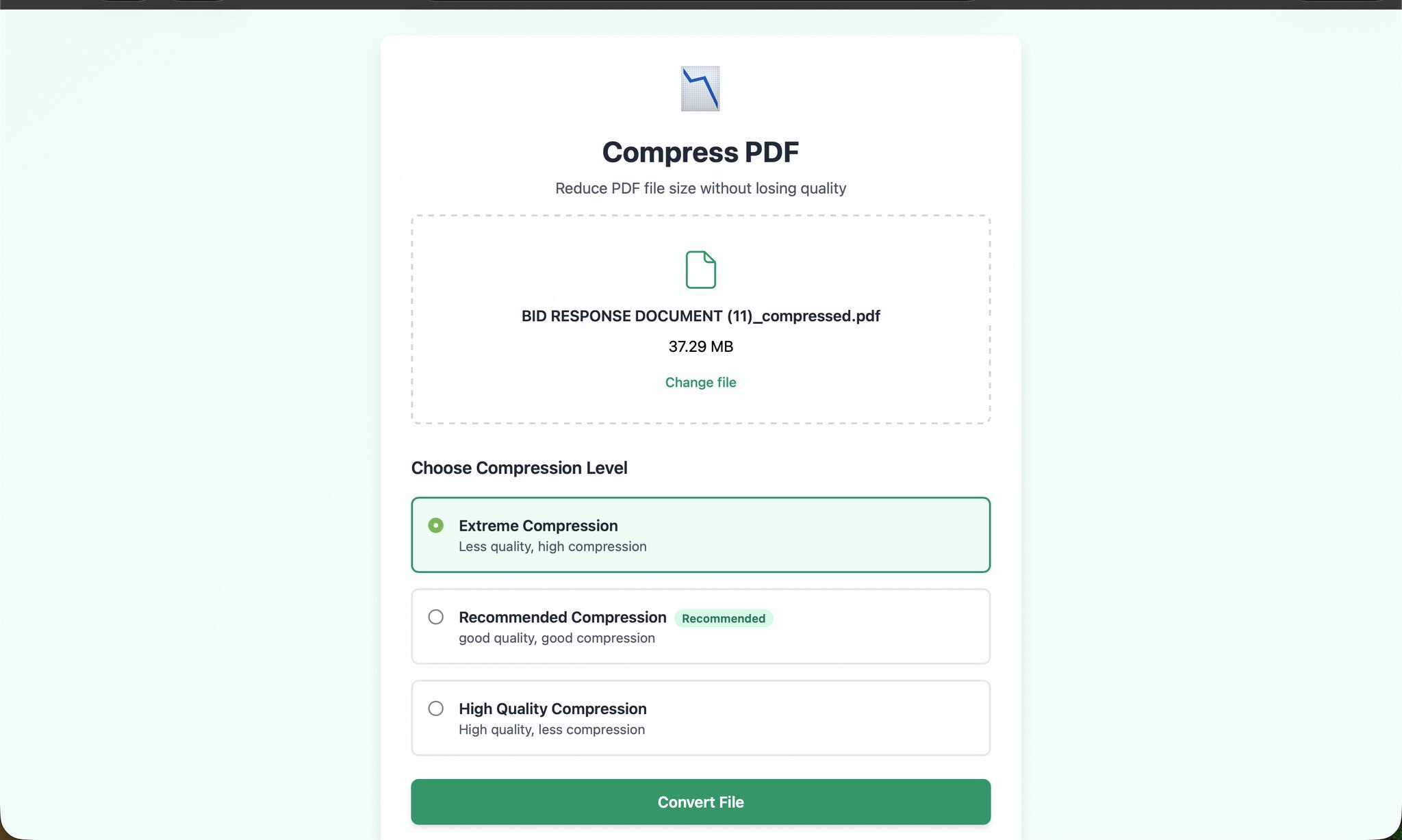Screen dimensions: 1402x840
Task: Click the 'Less quality, high compression' description
Action: tap(552, 546)
